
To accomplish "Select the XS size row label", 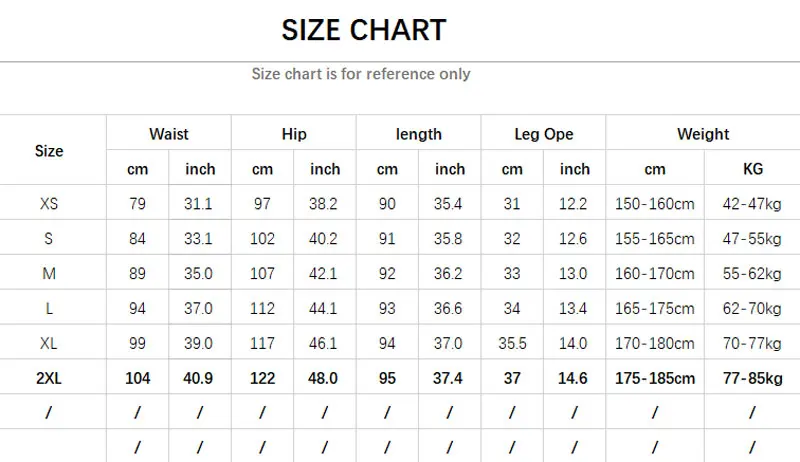I will tap(49, 204).
